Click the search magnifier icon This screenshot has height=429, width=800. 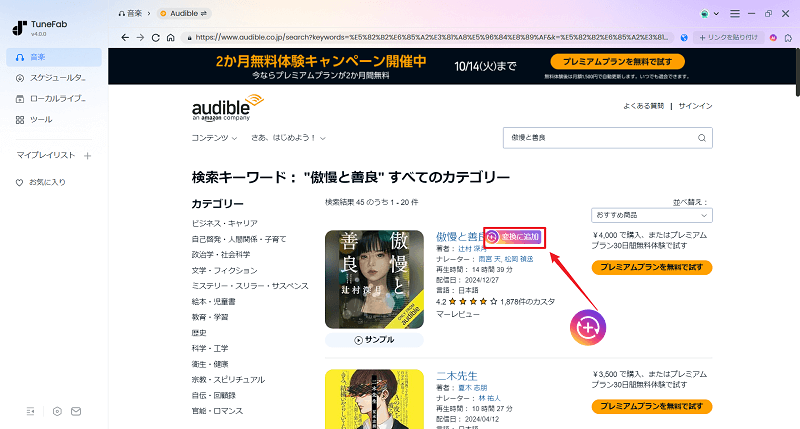click(702, 138)
